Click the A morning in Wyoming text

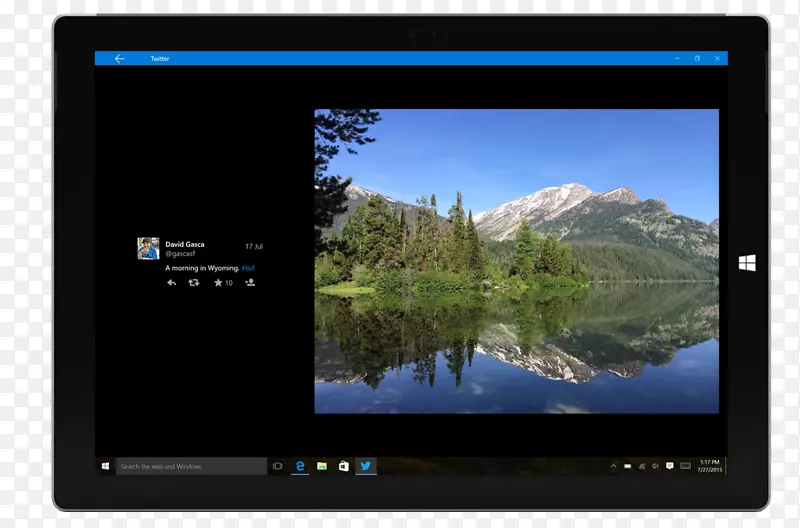click(202, 268)
